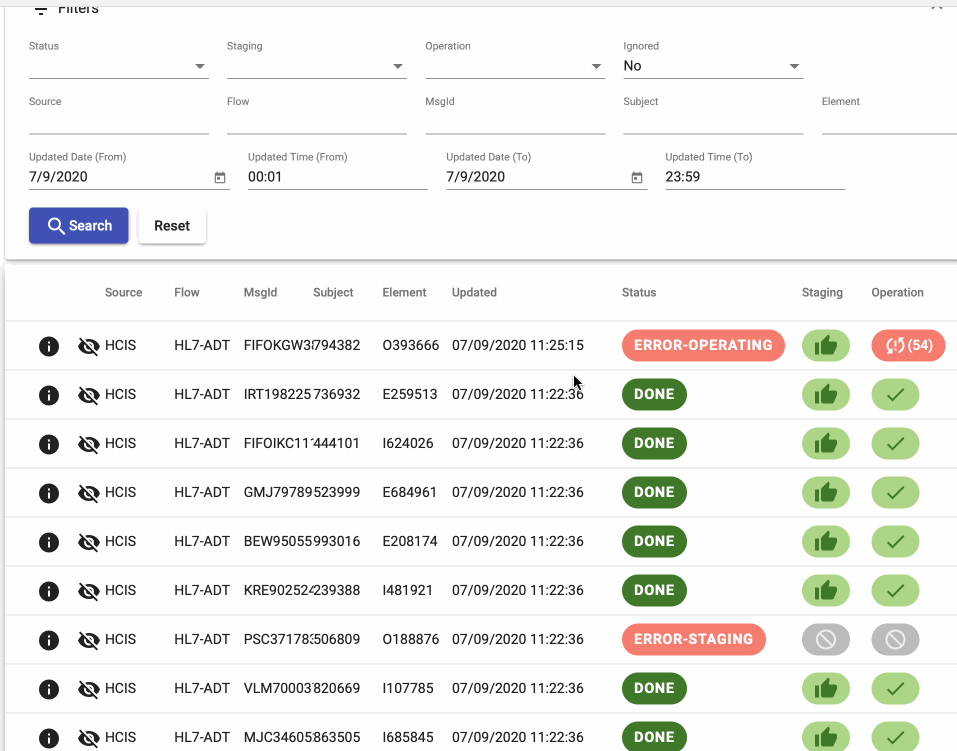Image resolution: width=957 pixels, height=751 pixels.
Task: Toggle ignore eye icon for GMJ79789 row
Action: click(88, 493)
